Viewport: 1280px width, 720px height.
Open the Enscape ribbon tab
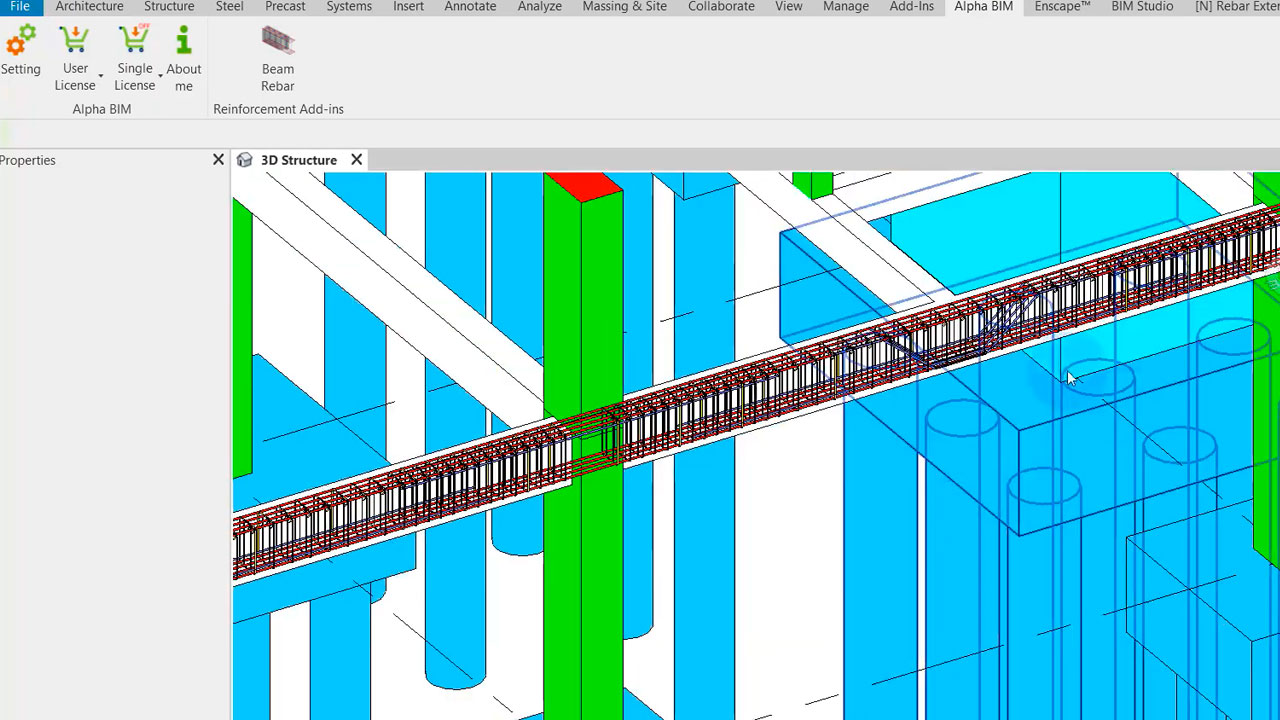pyautogui.click(x=1062, y=7)
